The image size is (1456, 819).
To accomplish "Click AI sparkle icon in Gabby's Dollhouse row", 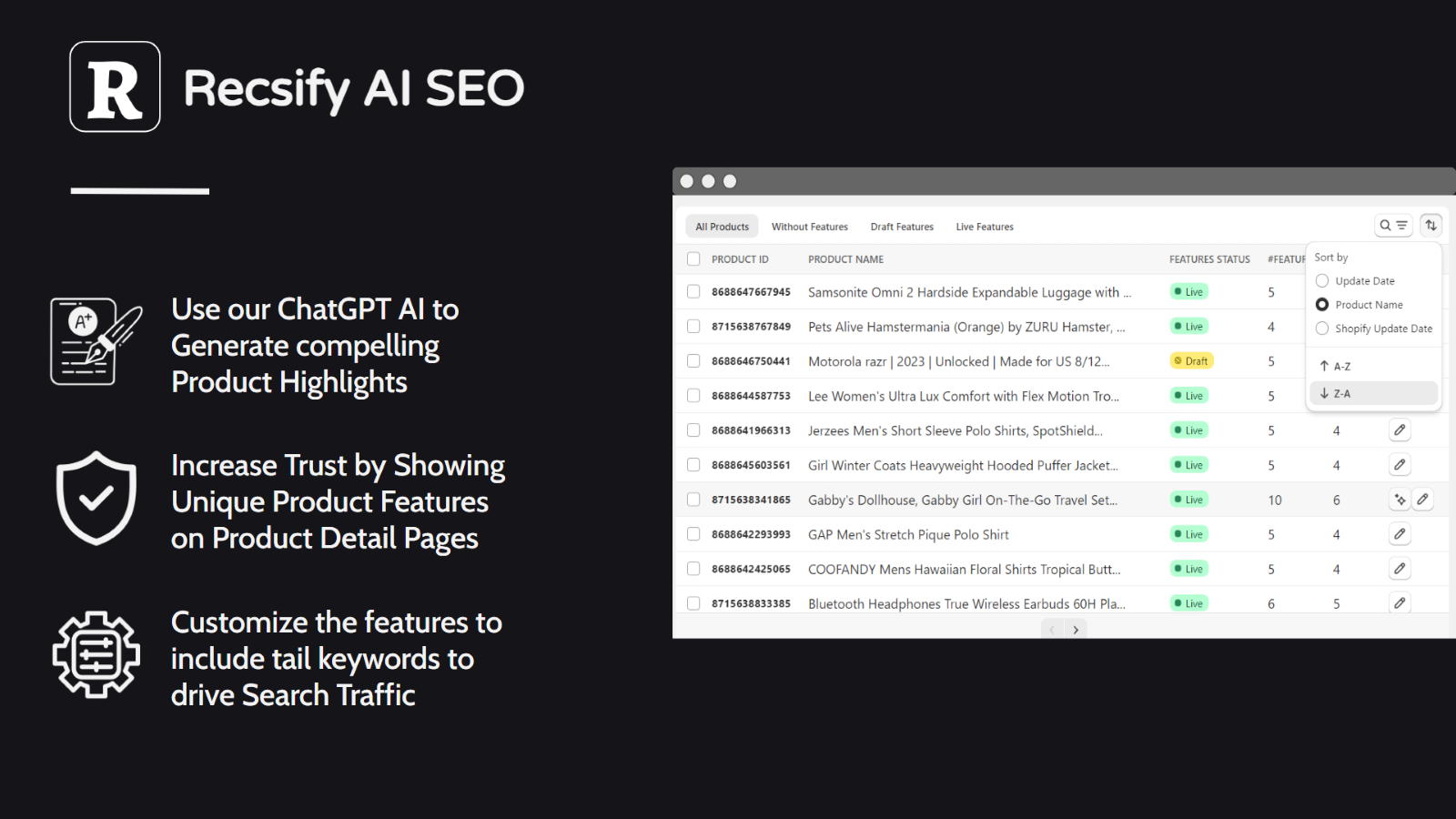I will point(1400,500).
